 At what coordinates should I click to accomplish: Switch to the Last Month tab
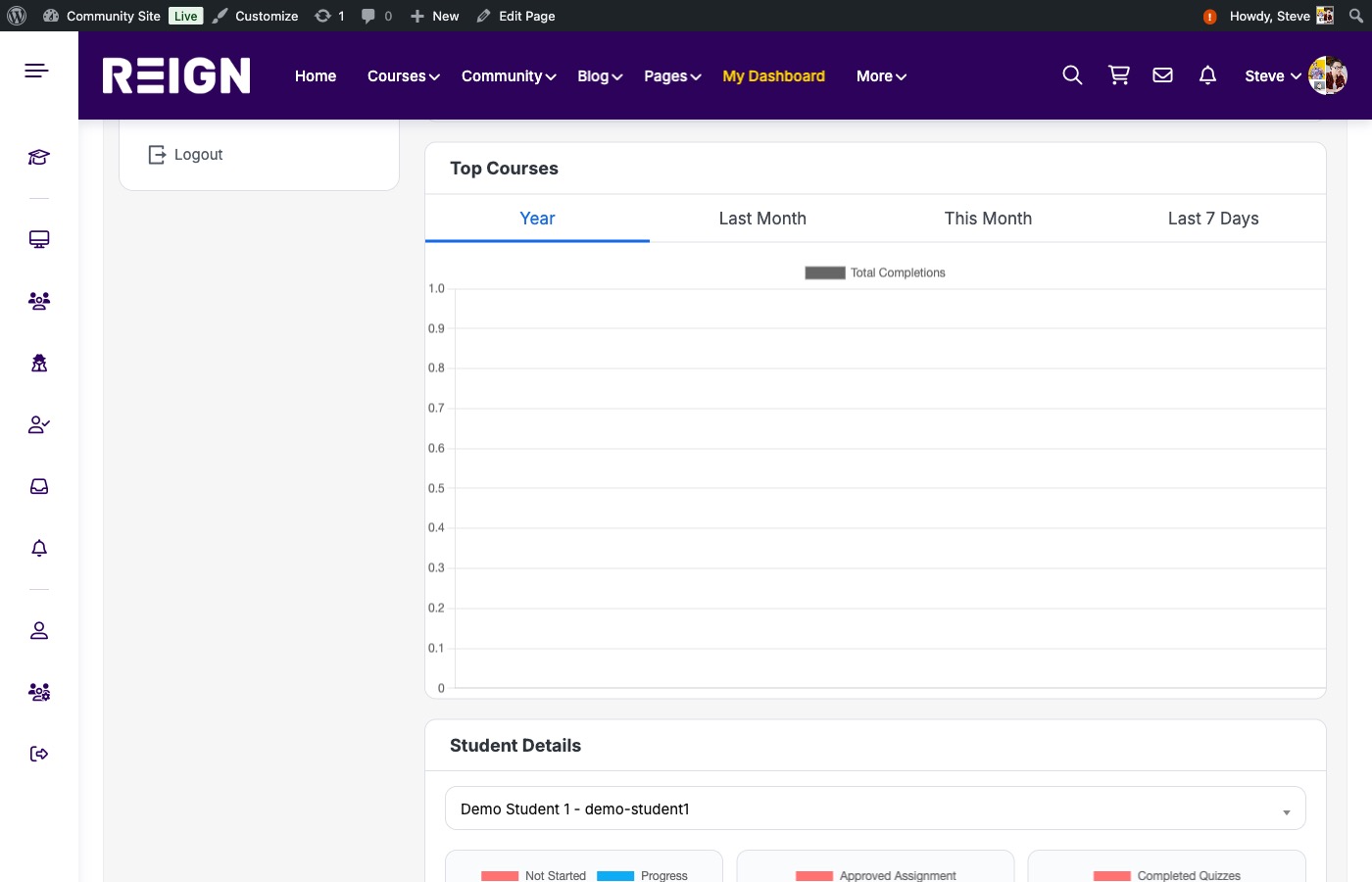click(x=762, y=218)
